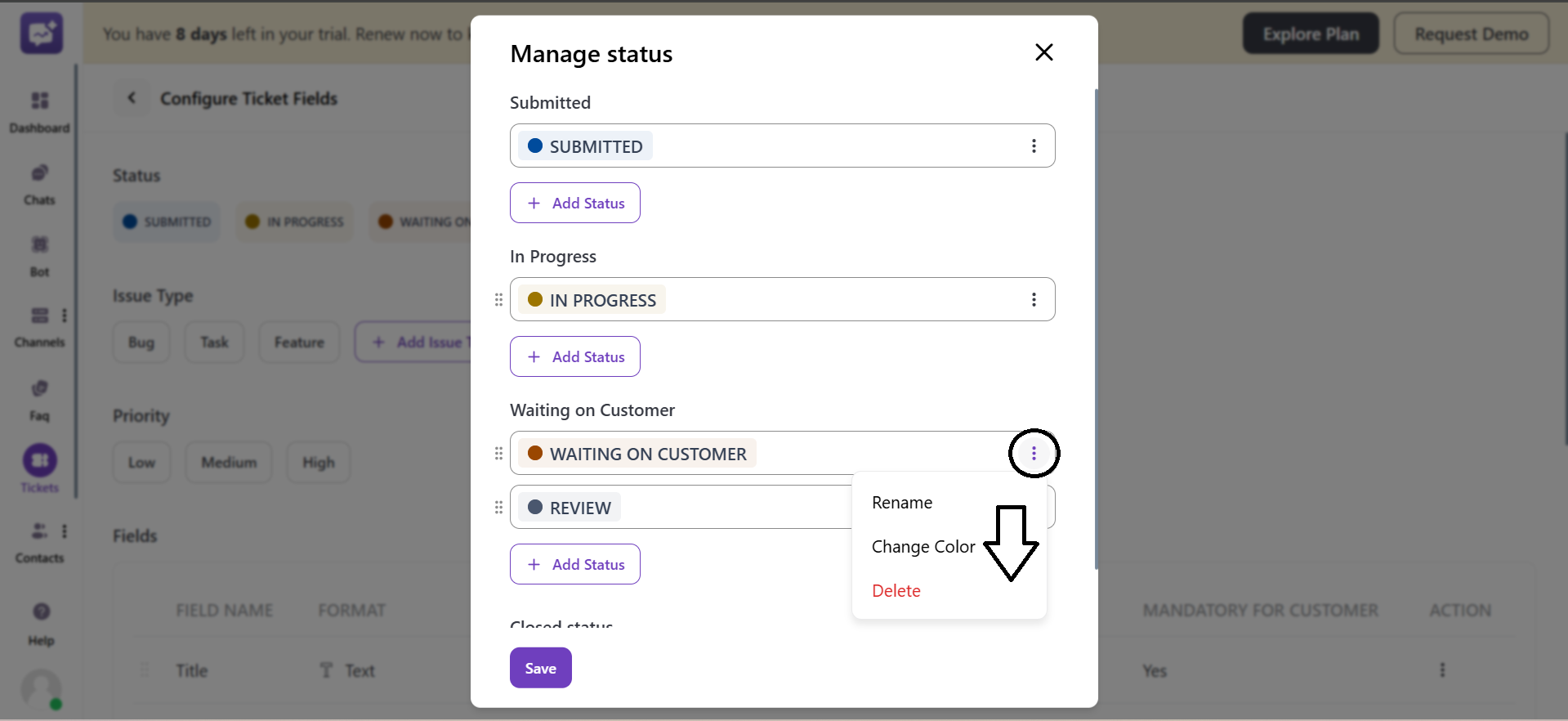Select the Tickets sidebar icon

[x=40, y=461]
